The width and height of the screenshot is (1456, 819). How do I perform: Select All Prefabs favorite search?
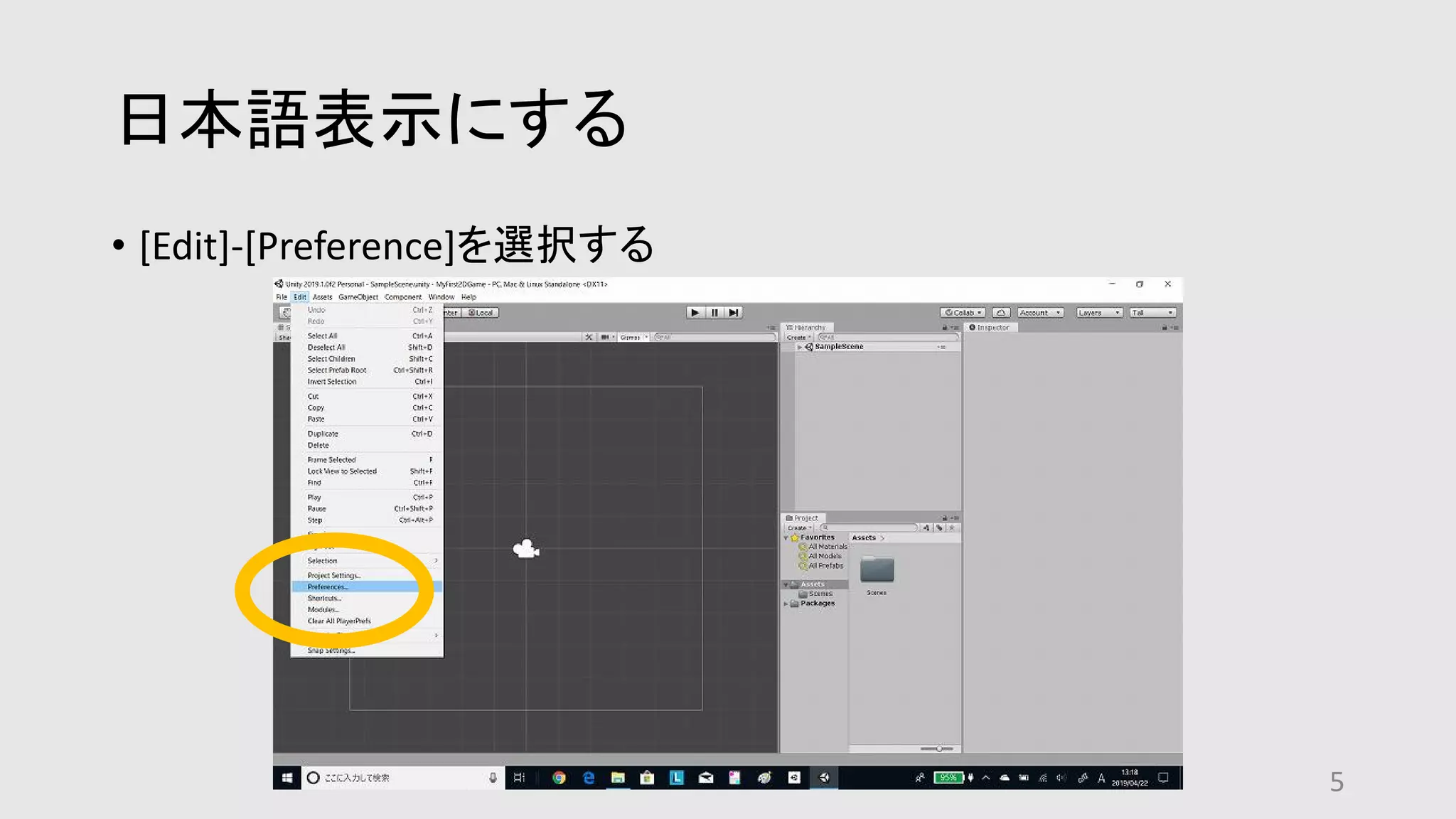point(821,566)
